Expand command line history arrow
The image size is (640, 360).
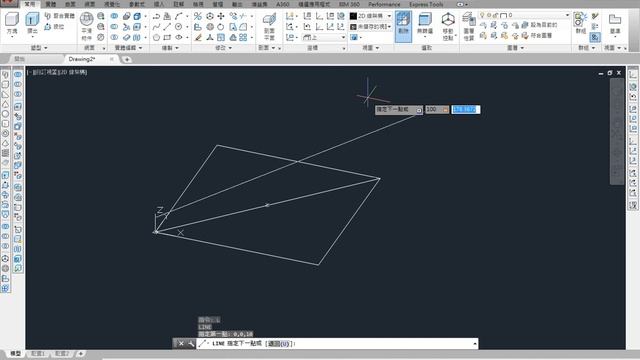coord(475,344)
